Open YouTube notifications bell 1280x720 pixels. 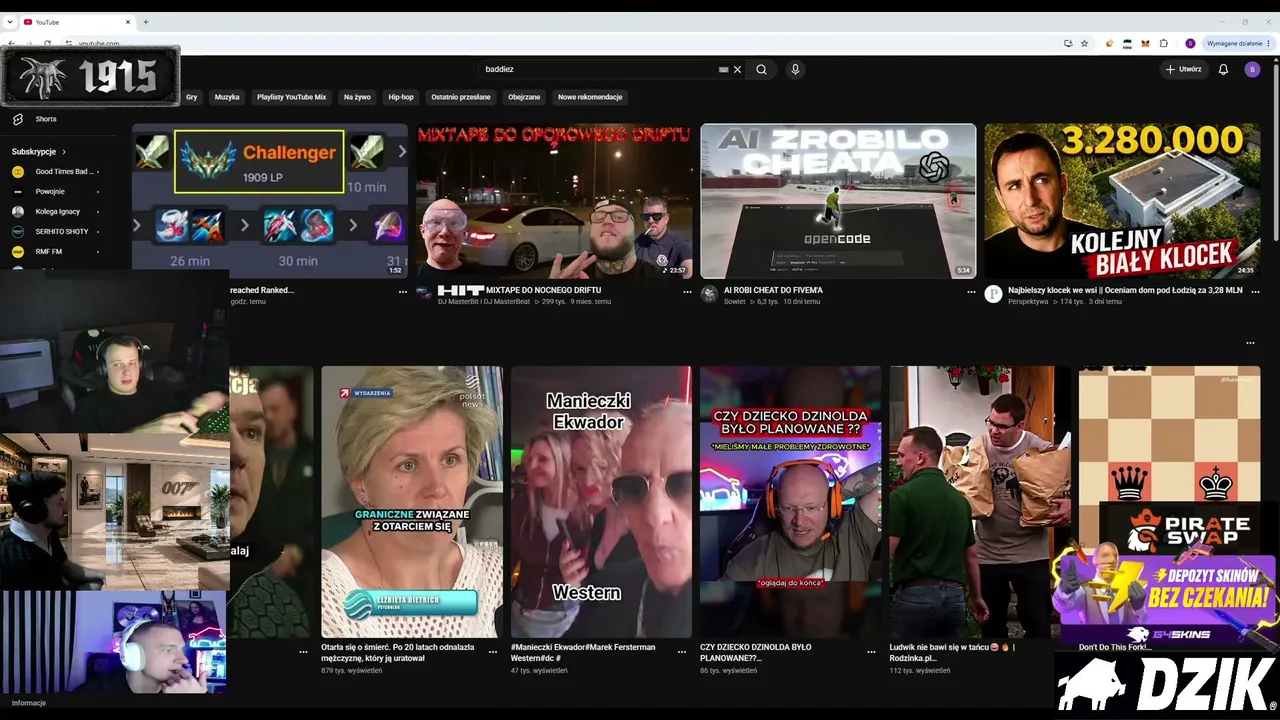click(x=1223, y=69)
